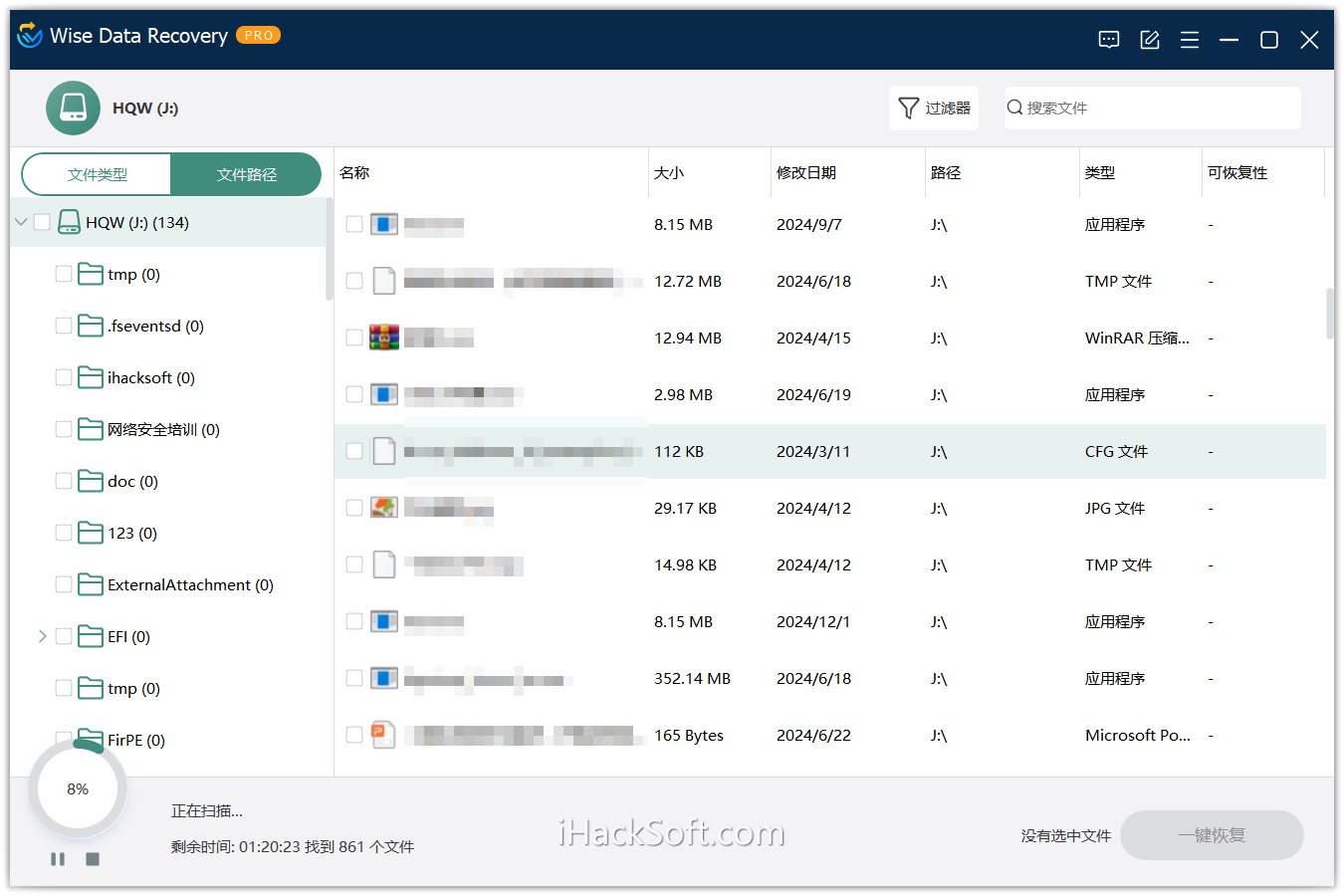Collapse the HQW (J:) tree node

tap(21, 222)
